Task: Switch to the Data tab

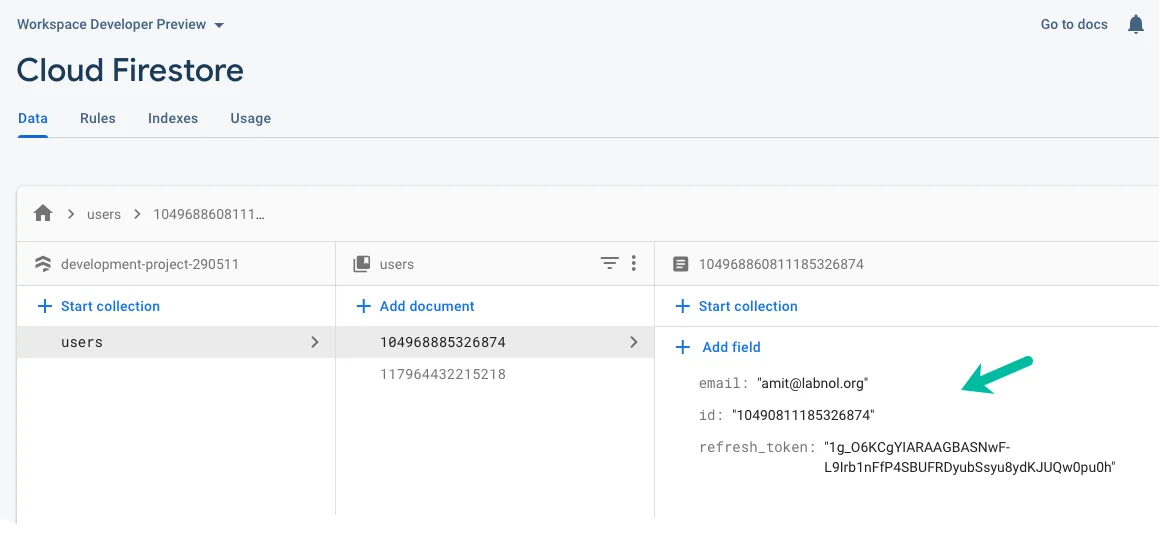Action: tap(33, 118)
